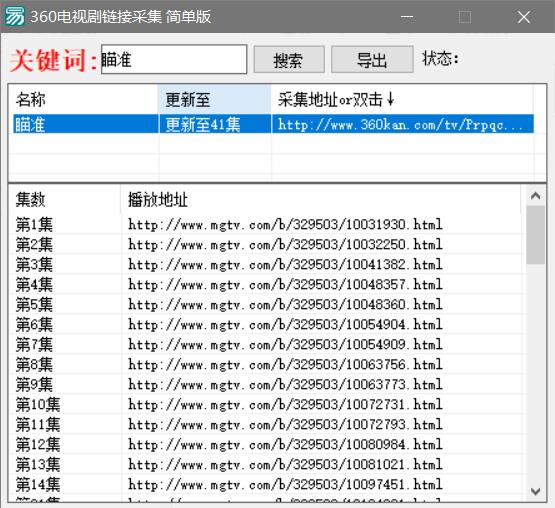Click the vertical scrollbar thumb
The image size is (555, 508).
pyautogui.click(x=535, y=235)
